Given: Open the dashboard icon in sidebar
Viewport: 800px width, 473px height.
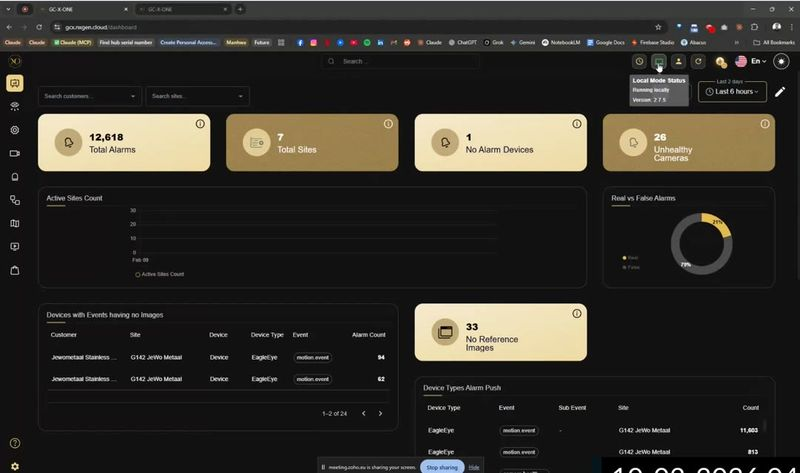Looking at the screenshot, I should point(15,83).
